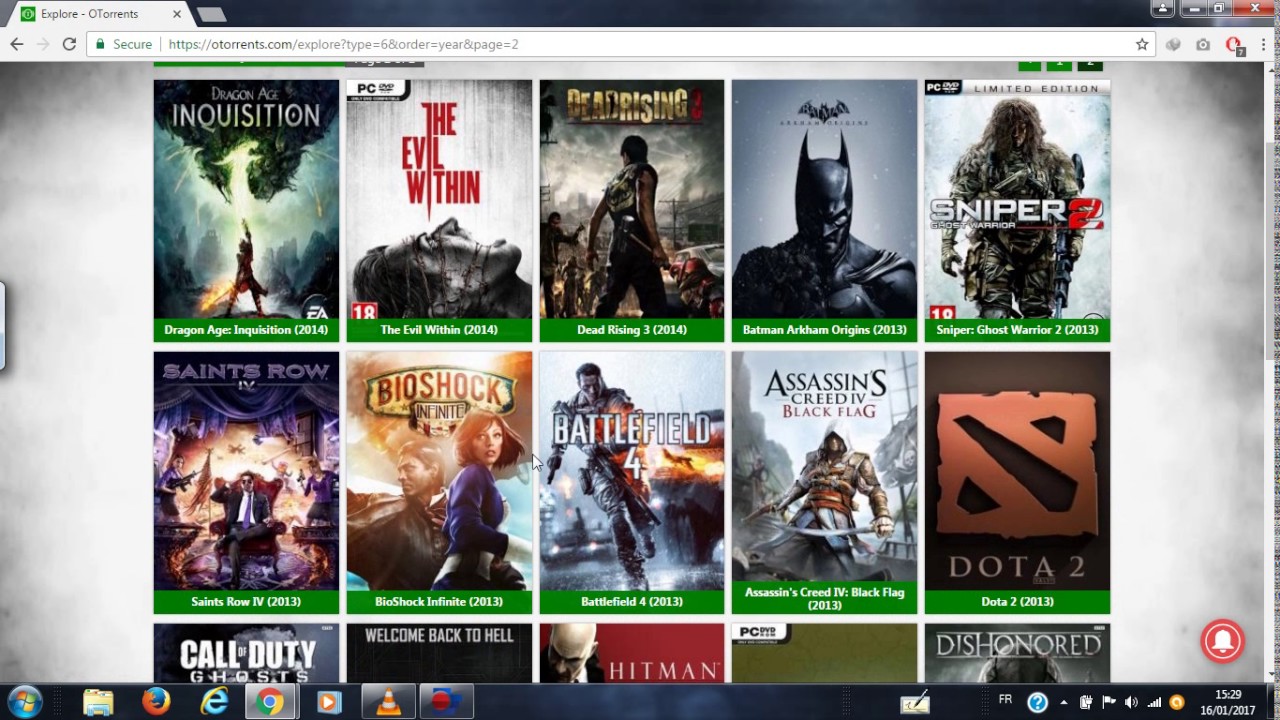
Task: Click The Evil Within cover art
Action: click(439, 199)
